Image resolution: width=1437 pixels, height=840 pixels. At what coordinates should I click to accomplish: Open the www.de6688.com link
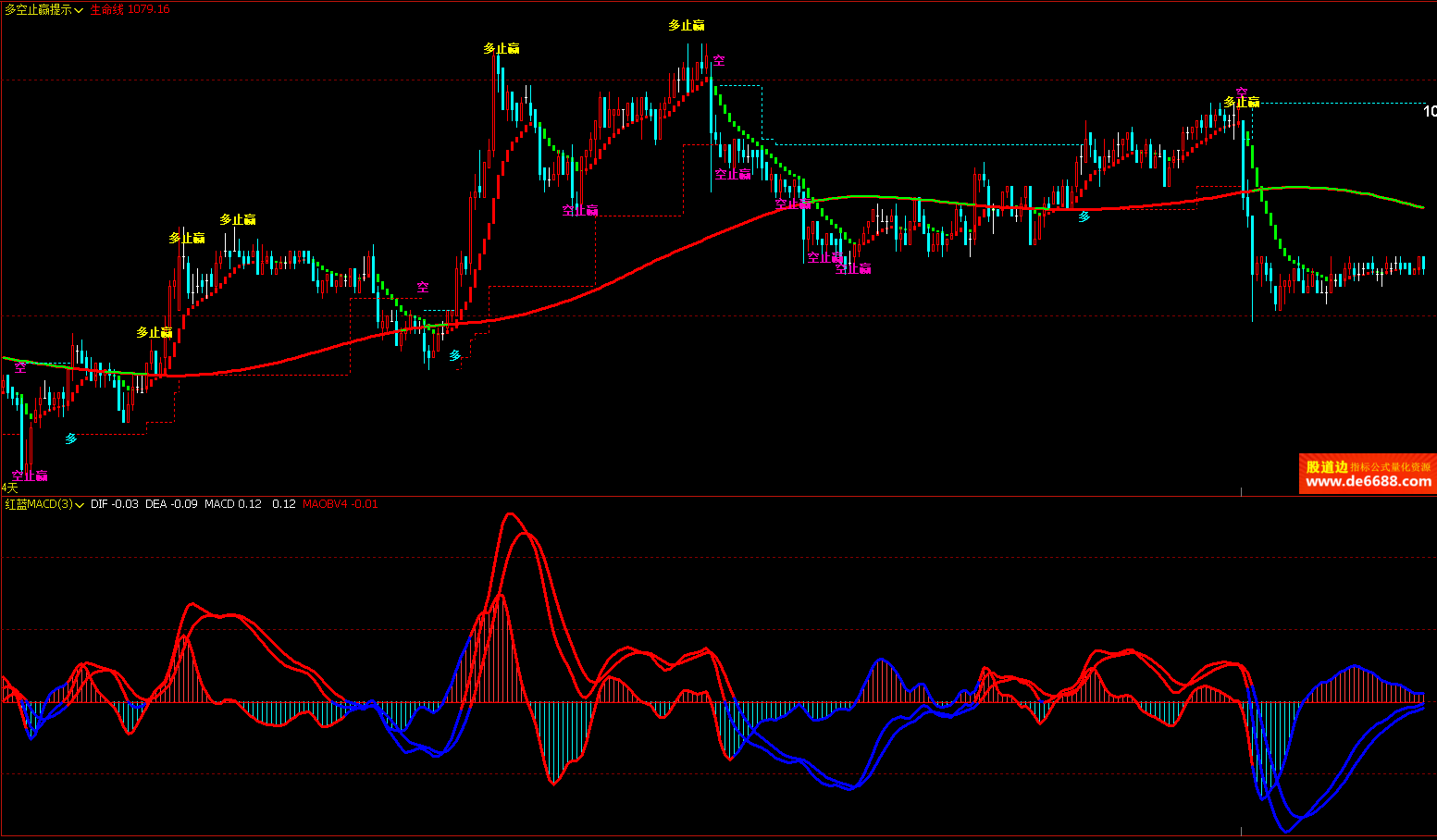tap(1368, 482)
